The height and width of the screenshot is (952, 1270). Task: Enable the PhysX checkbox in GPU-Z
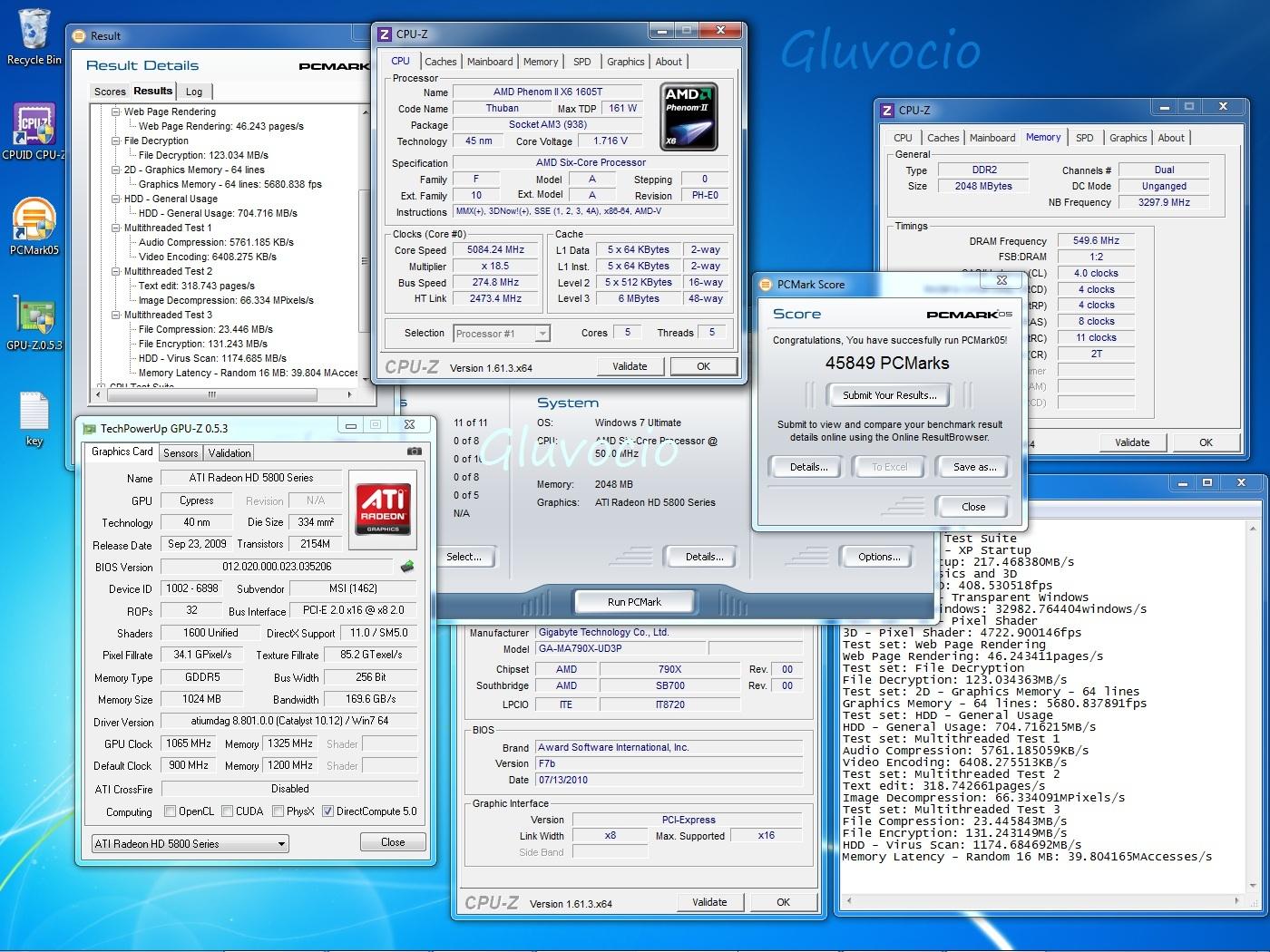tap(278, 811)
